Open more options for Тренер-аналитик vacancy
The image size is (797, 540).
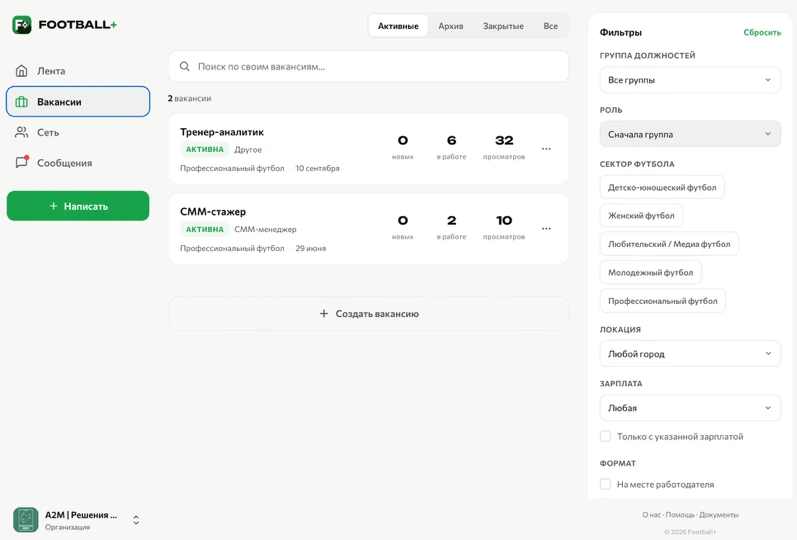(546, 149)
